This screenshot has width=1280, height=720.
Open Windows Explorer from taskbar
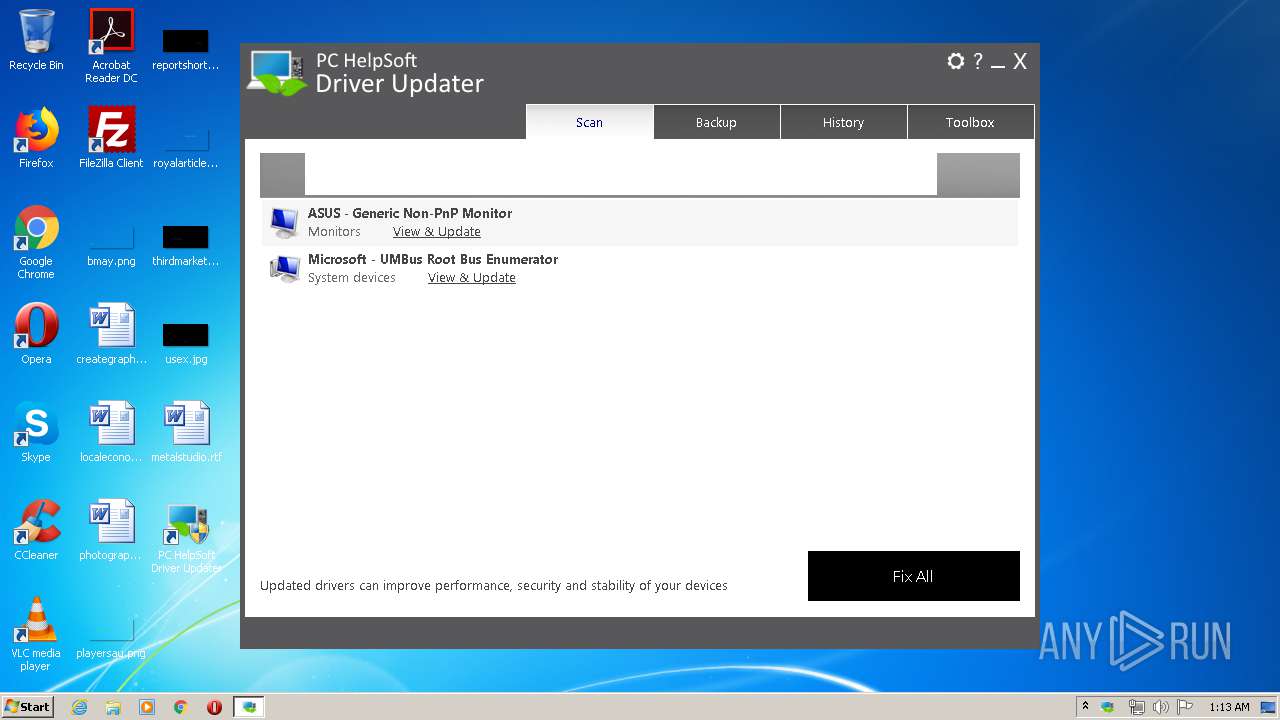point(113,707)
